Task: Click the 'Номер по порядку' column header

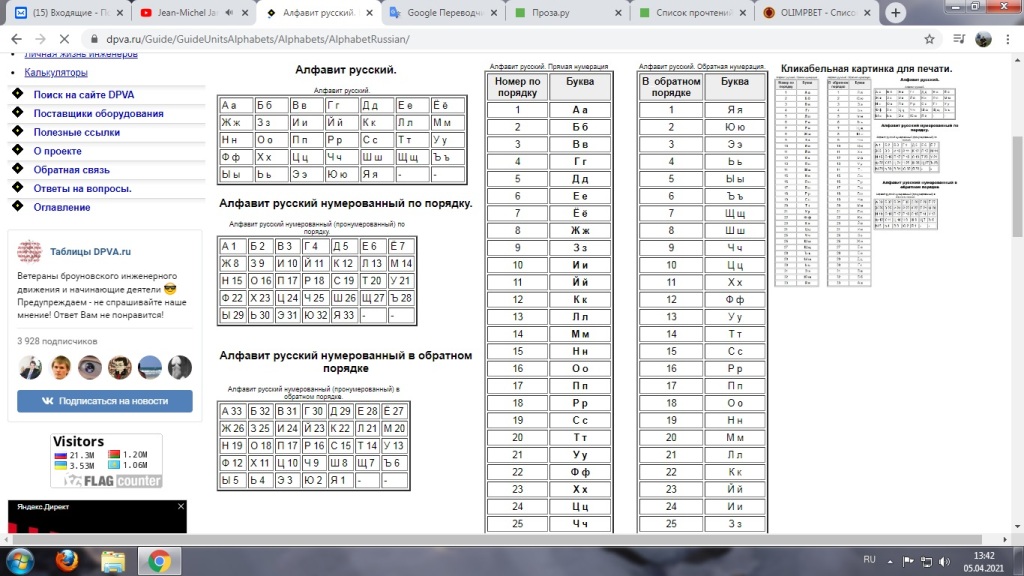Action: point(517,87)
